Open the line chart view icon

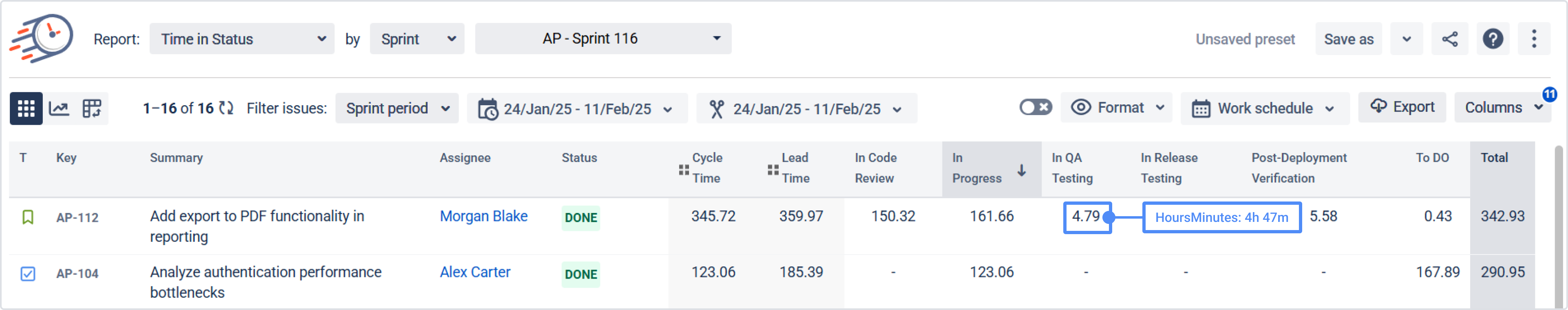coord(59,109)
